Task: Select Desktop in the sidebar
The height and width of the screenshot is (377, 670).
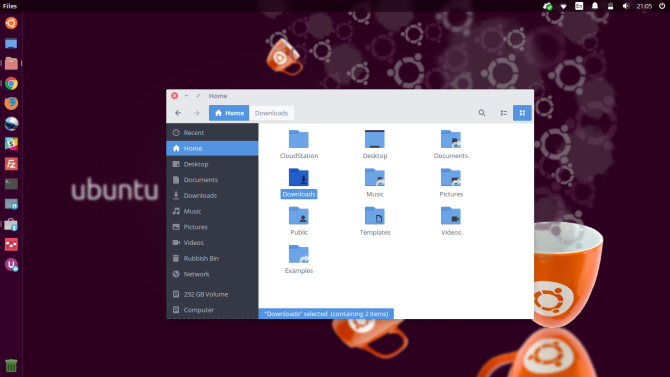Action: [212, 164]
